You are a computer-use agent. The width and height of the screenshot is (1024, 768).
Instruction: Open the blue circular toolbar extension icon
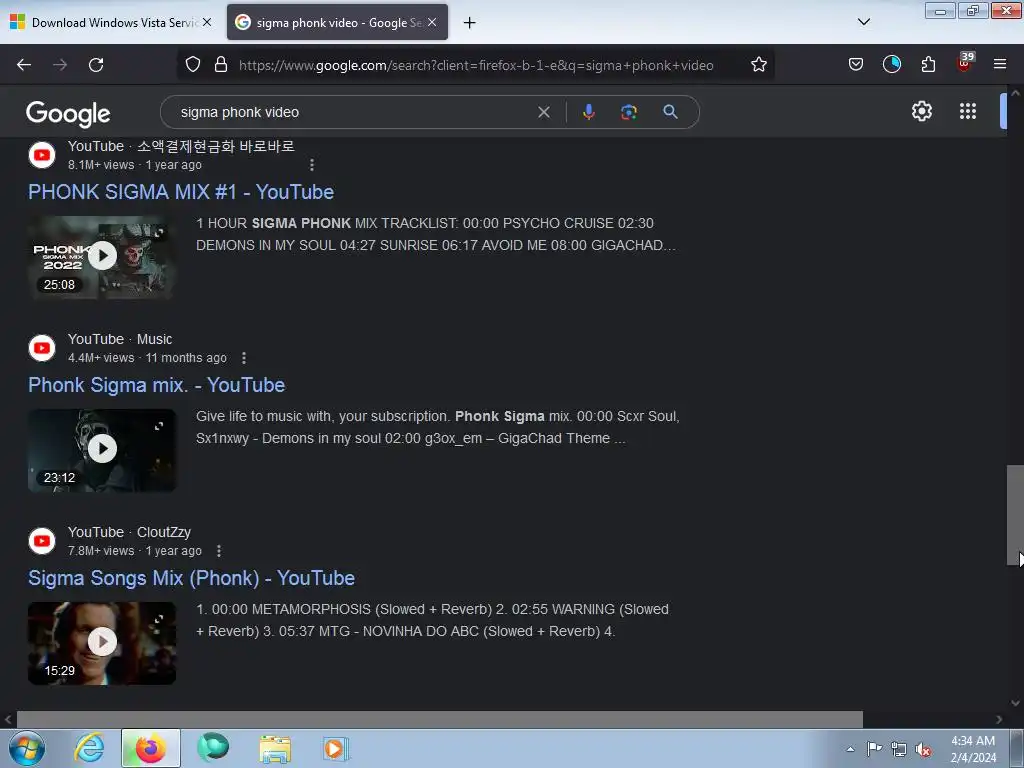click(891, 65)
